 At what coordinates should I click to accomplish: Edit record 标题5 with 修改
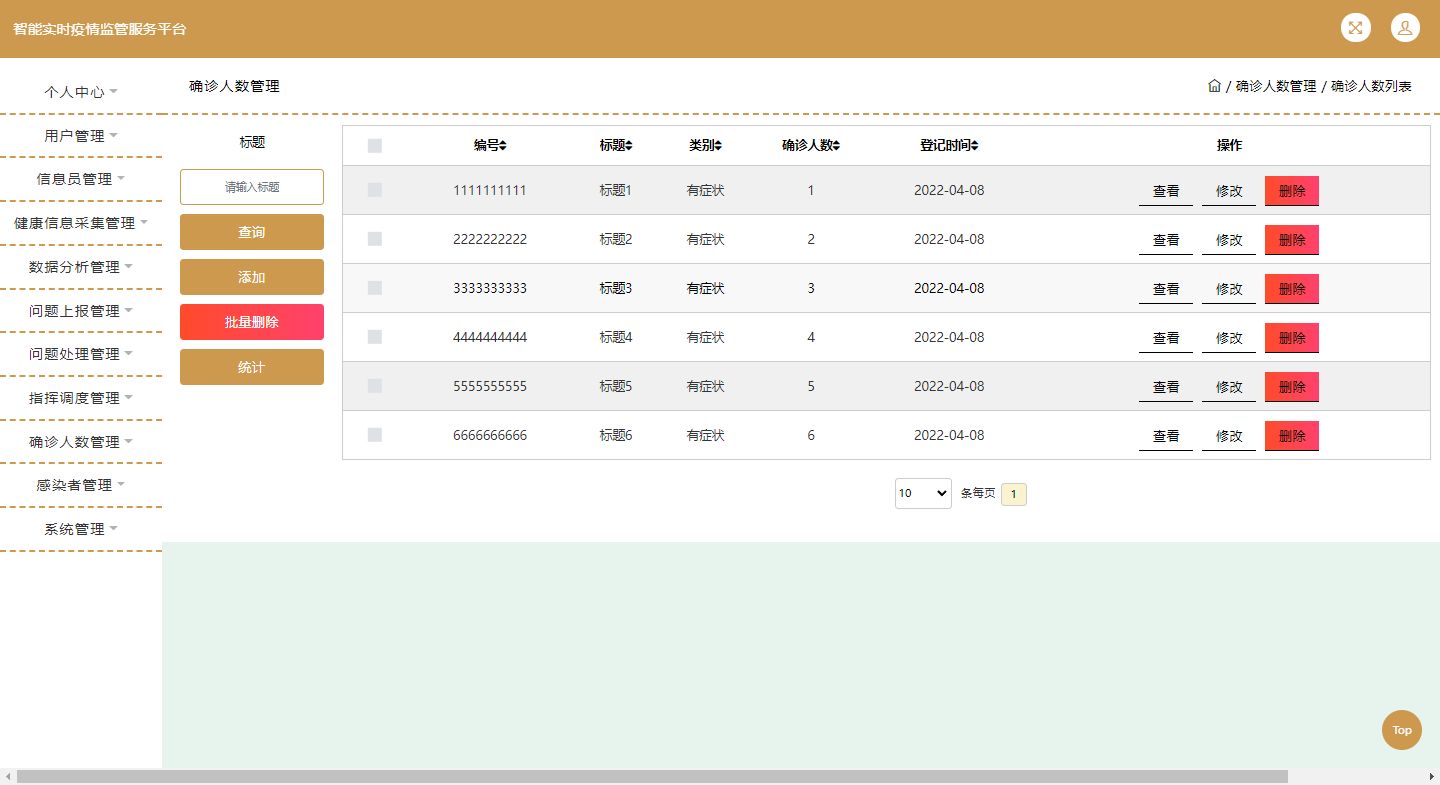pos(1229,387)
